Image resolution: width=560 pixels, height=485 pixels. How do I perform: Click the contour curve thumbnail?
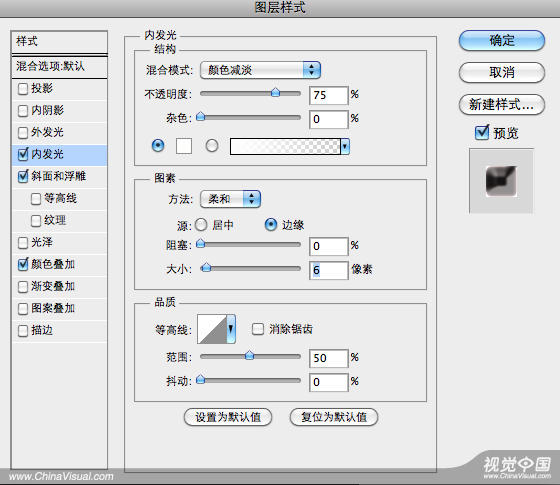pos(212,329)
